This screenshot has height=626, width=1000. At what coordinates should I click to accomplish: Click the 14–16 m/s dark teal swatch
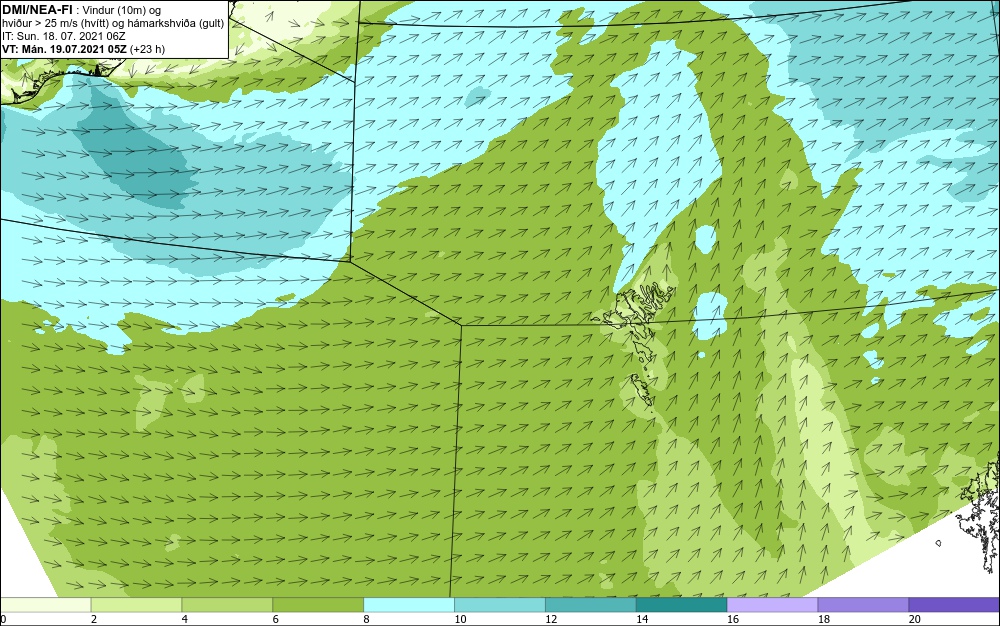tap(682, 605)
